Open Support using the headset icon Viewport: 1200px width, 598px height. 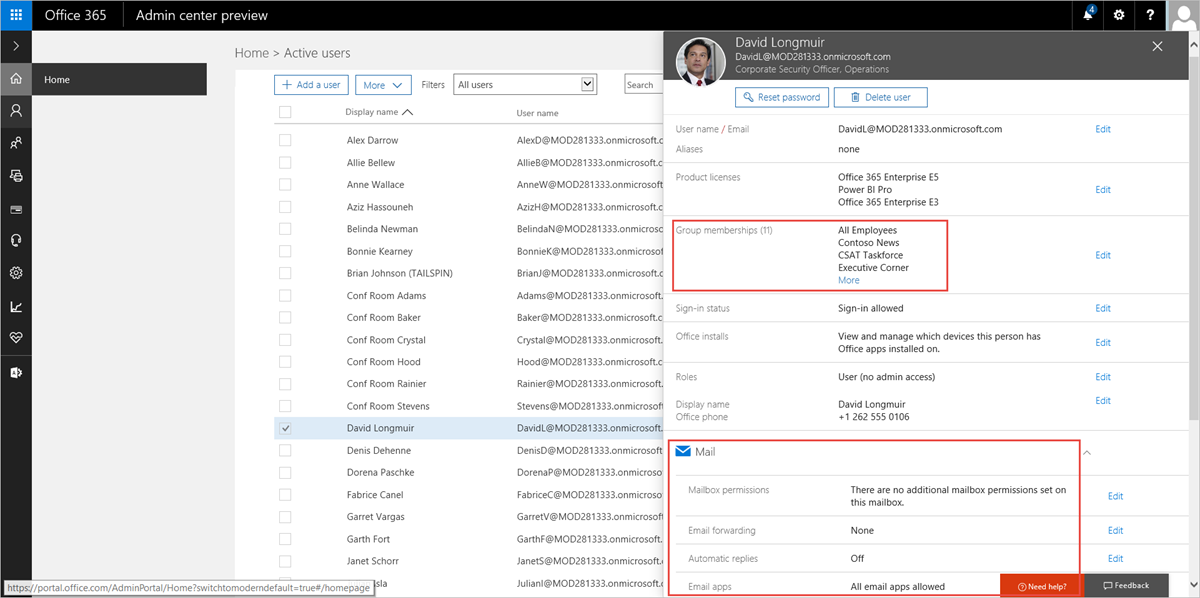[15, 240]
